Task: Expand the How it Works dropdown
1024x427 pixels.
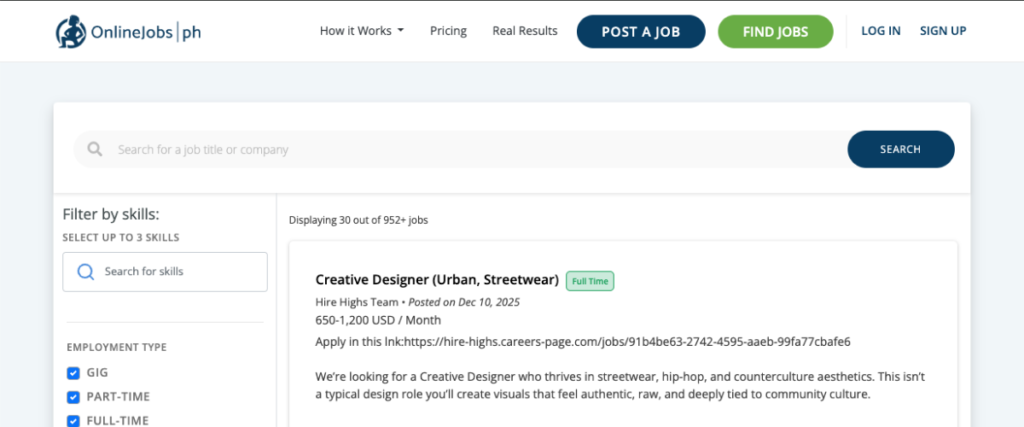Action: tap(361, 31)
